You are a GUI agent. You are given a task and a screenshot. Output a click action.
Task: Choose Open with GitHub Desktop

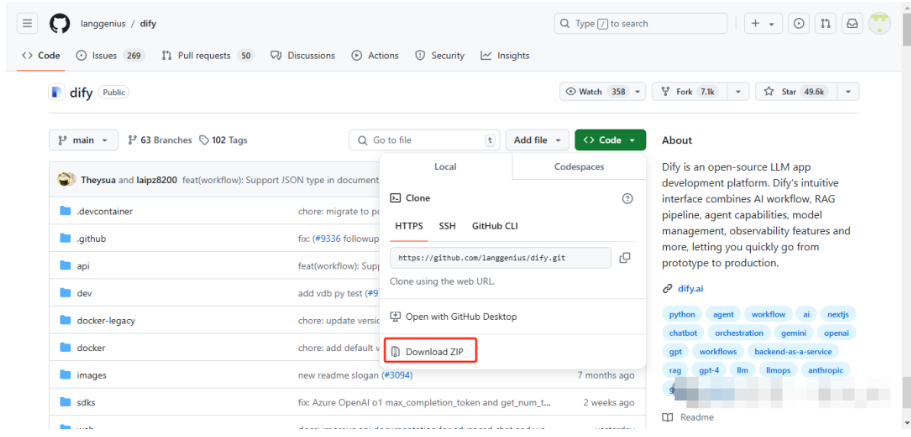coord(454,317)
